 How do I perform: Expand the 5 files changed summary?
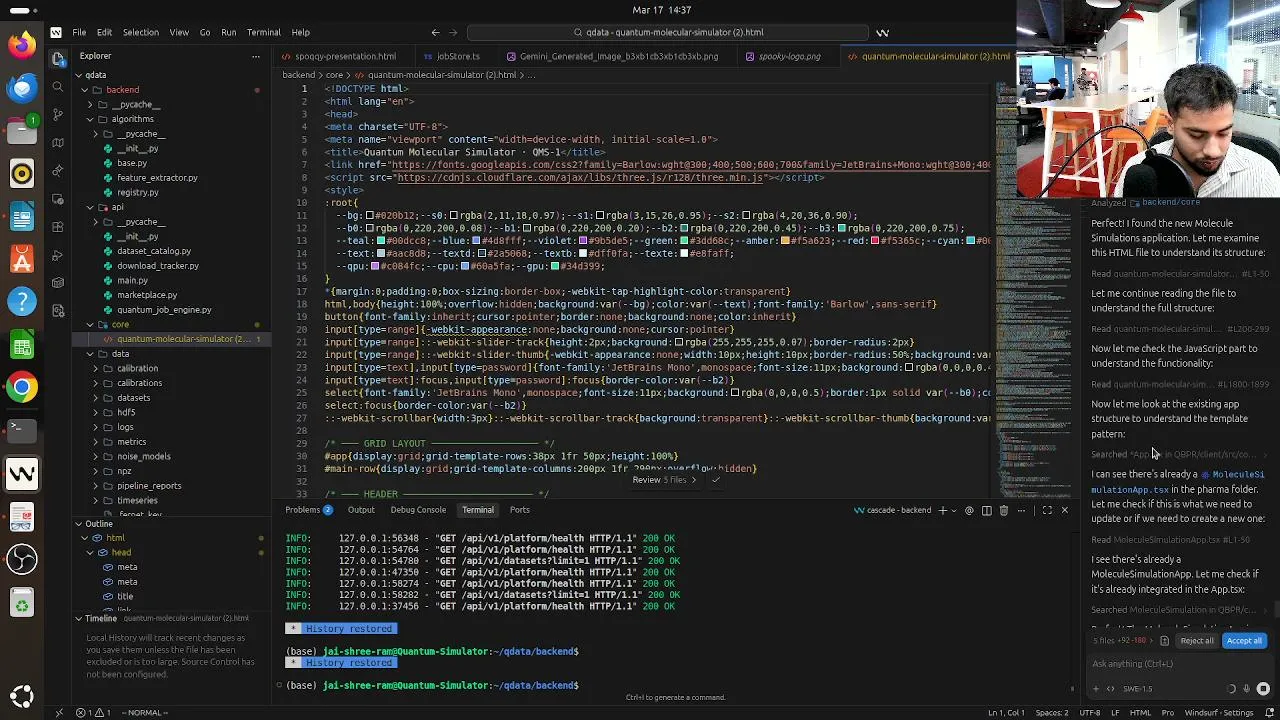[x=1122, y=641]
